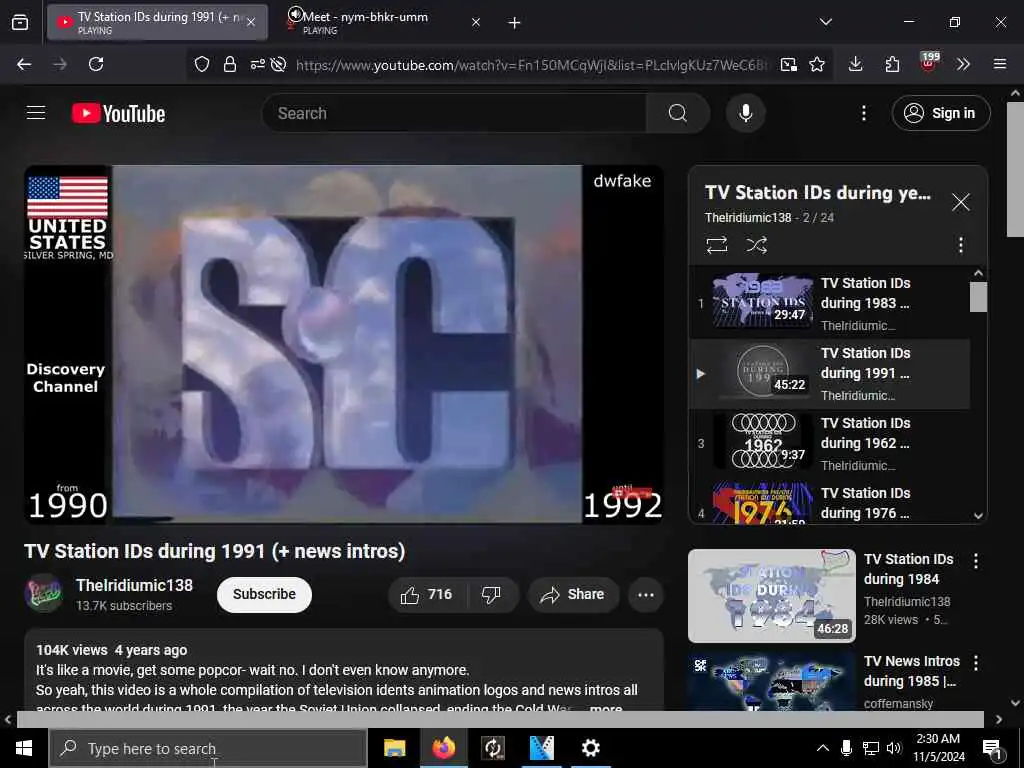Viewport: 1024px width, 768px height.
Task: Open YouTube settings three-dot menu
Action: [863, 113]
